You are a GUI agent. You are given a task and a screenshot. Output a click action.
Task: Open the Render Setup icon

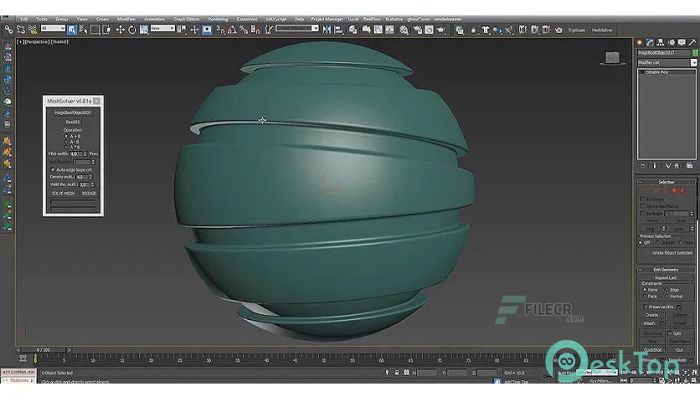418,30
